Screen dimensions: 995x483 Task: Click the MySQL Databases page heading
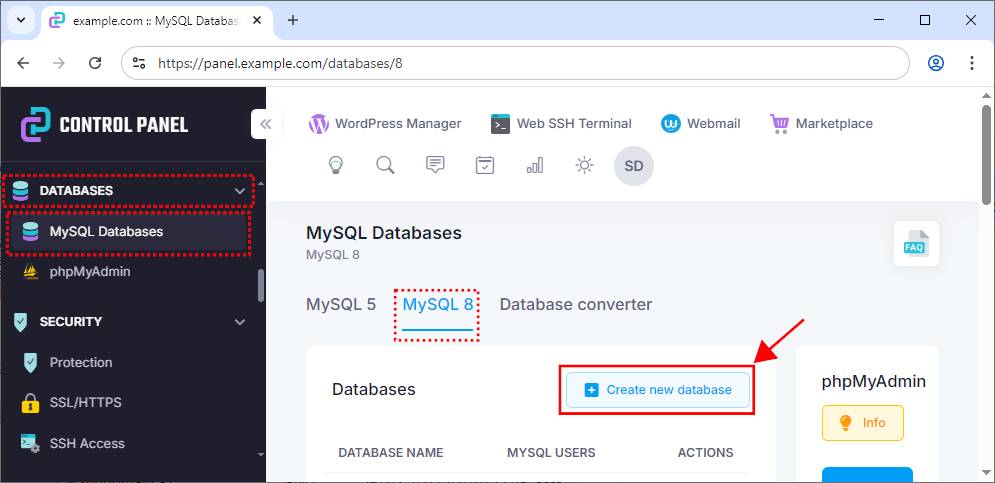(x=383, y=233)
